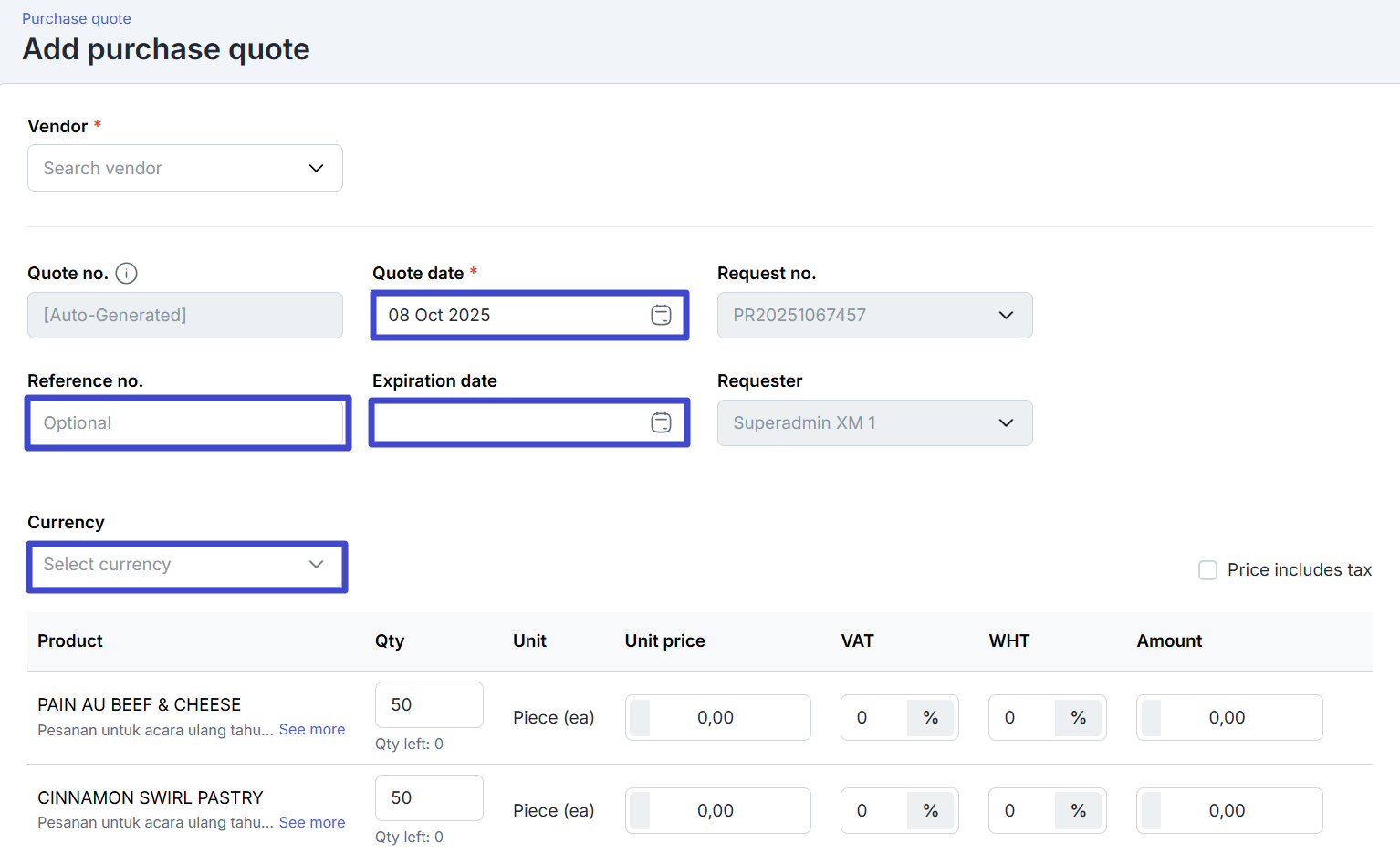
Task: Click the Qty field for PAIN AU BEEF & CHEESE
Action: tap(428, 704)
